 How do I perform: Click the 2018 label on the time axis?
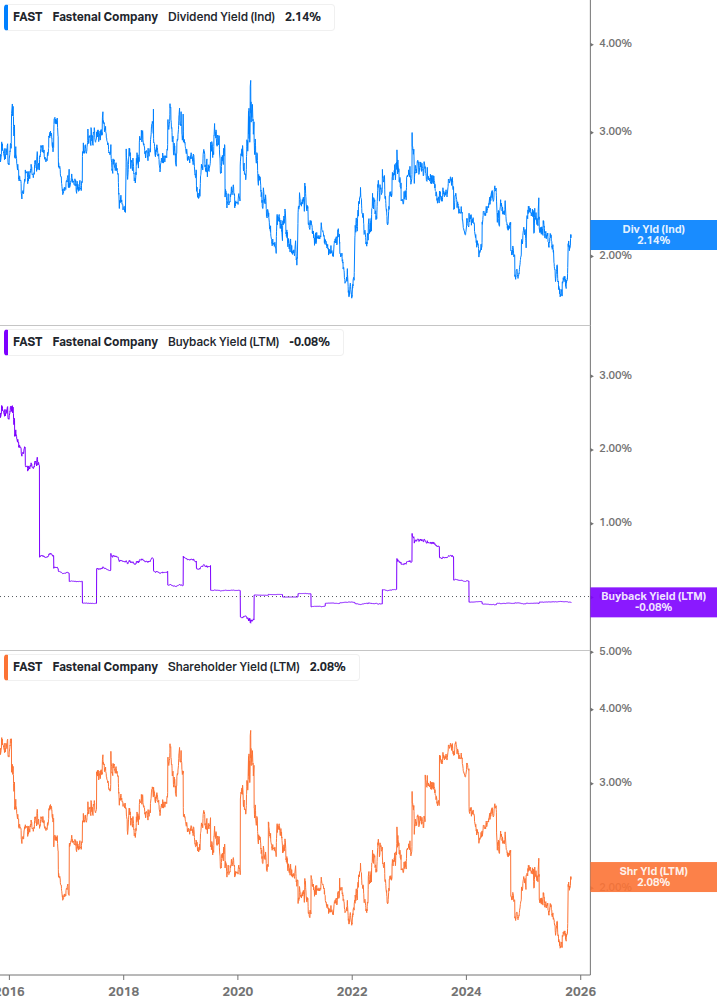124,992
